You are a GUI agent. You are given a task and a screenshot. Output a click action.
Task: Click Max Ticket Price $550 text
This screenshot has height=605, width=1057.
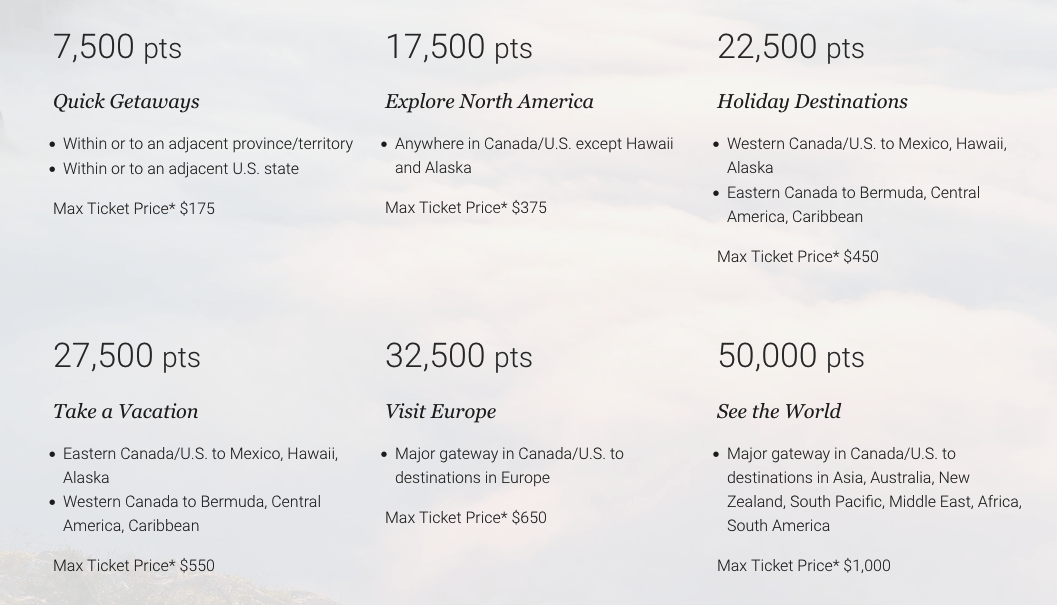coord(134,565)
